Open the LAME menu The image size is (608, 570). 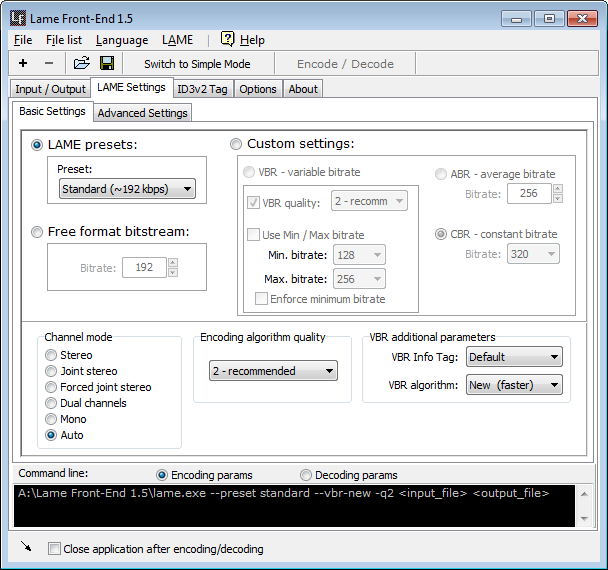[x=177, y=40]
